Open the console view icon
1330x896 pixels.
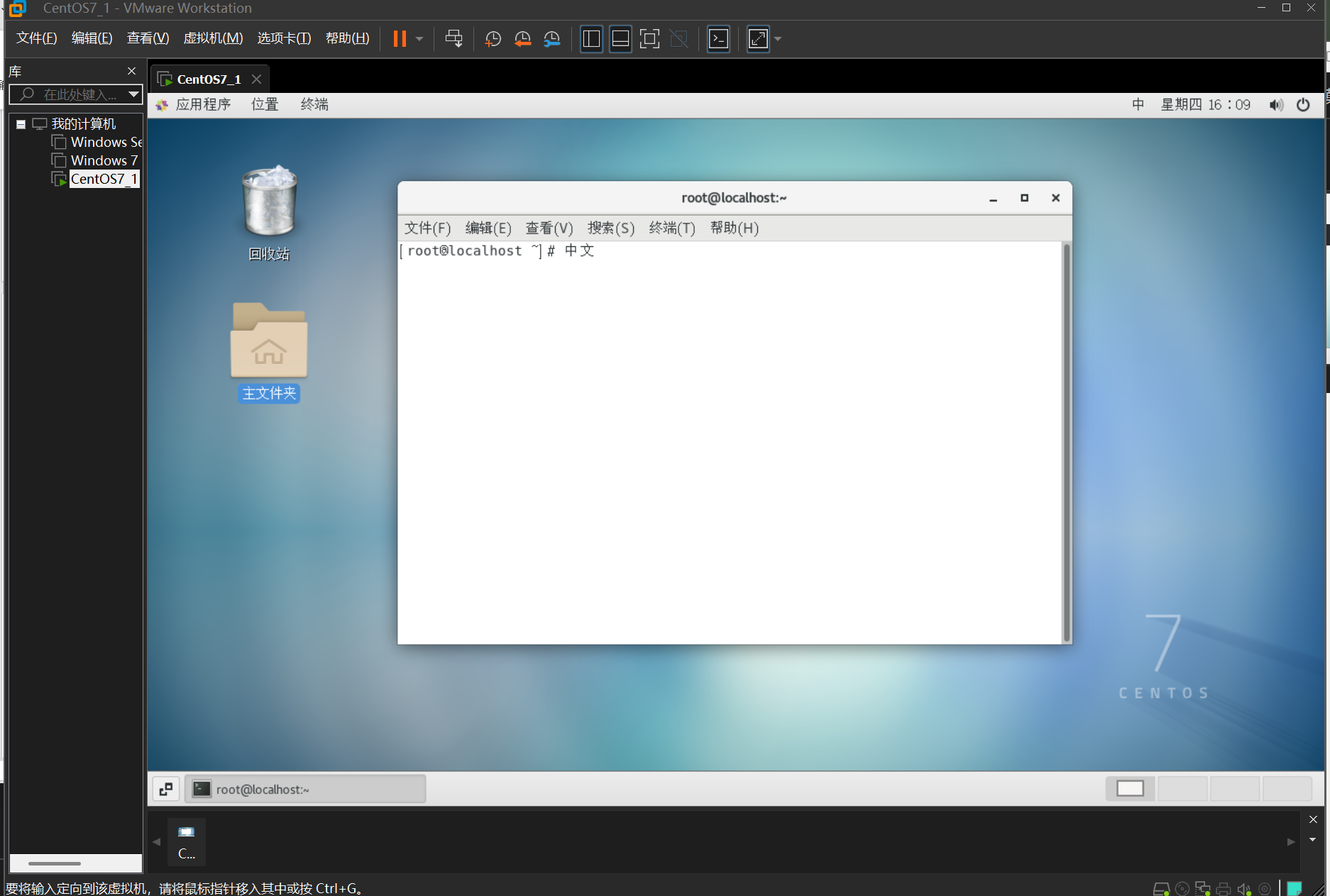pyautogui.click(x=719, y=39)
